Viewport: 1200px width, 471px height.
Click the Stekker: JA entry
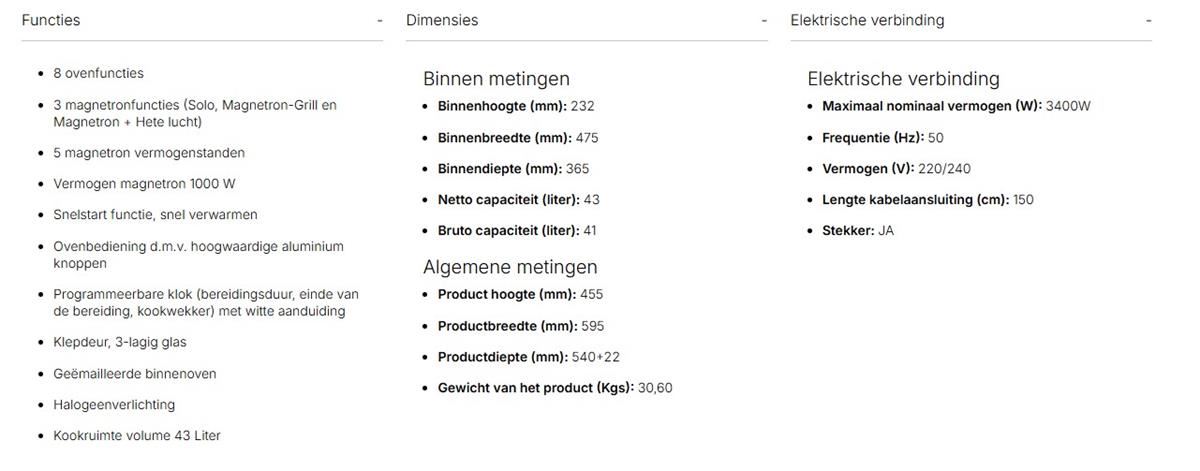click(x=858, y=231)
